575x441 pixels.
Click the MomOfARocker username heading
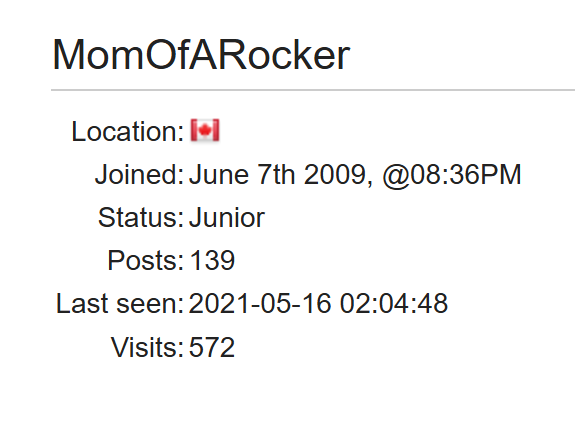pos(201,55)
